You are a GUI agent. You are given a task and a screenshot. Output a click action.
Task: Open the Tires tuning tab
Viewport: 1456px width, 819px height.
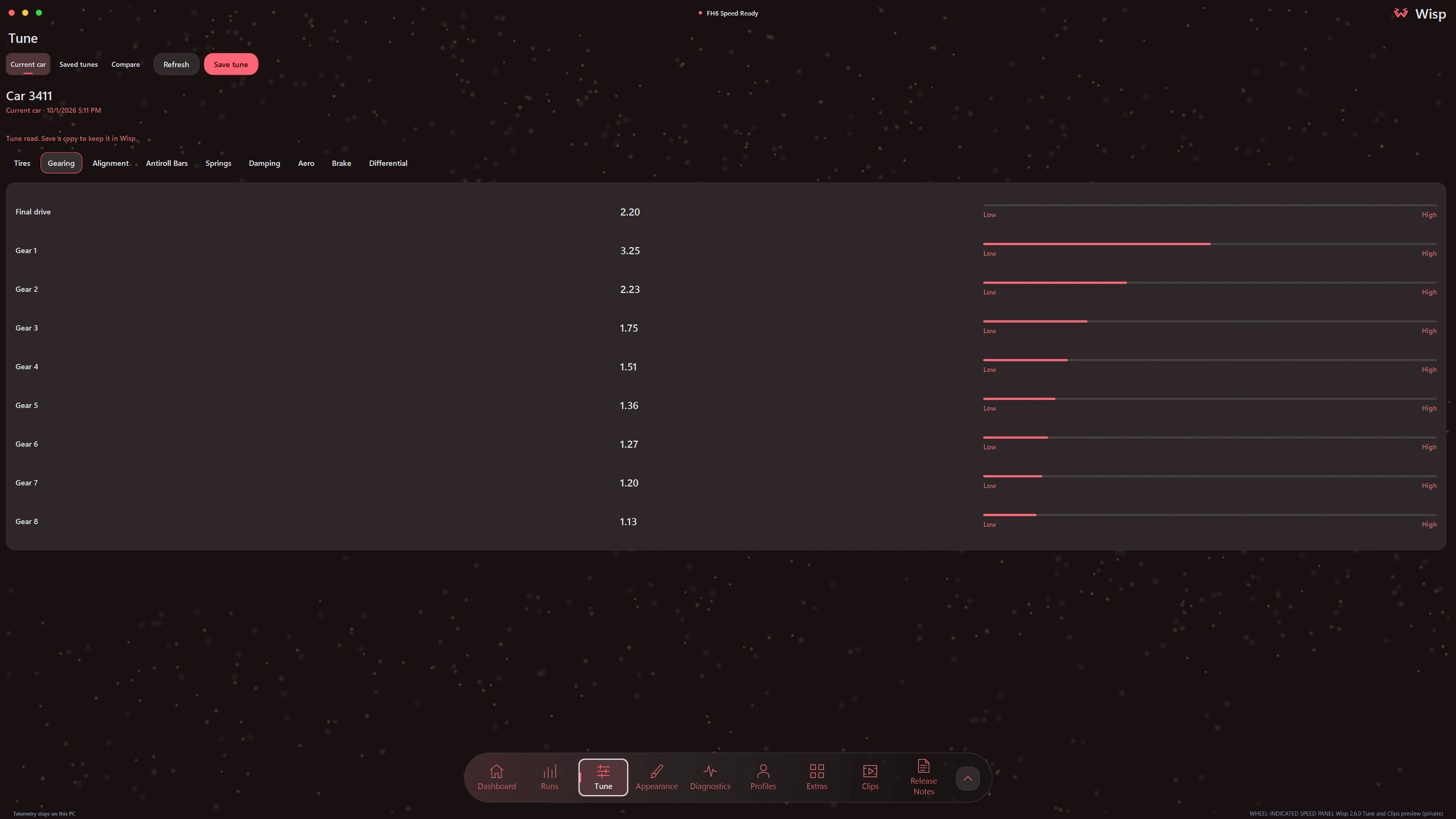tap(22, 163)
